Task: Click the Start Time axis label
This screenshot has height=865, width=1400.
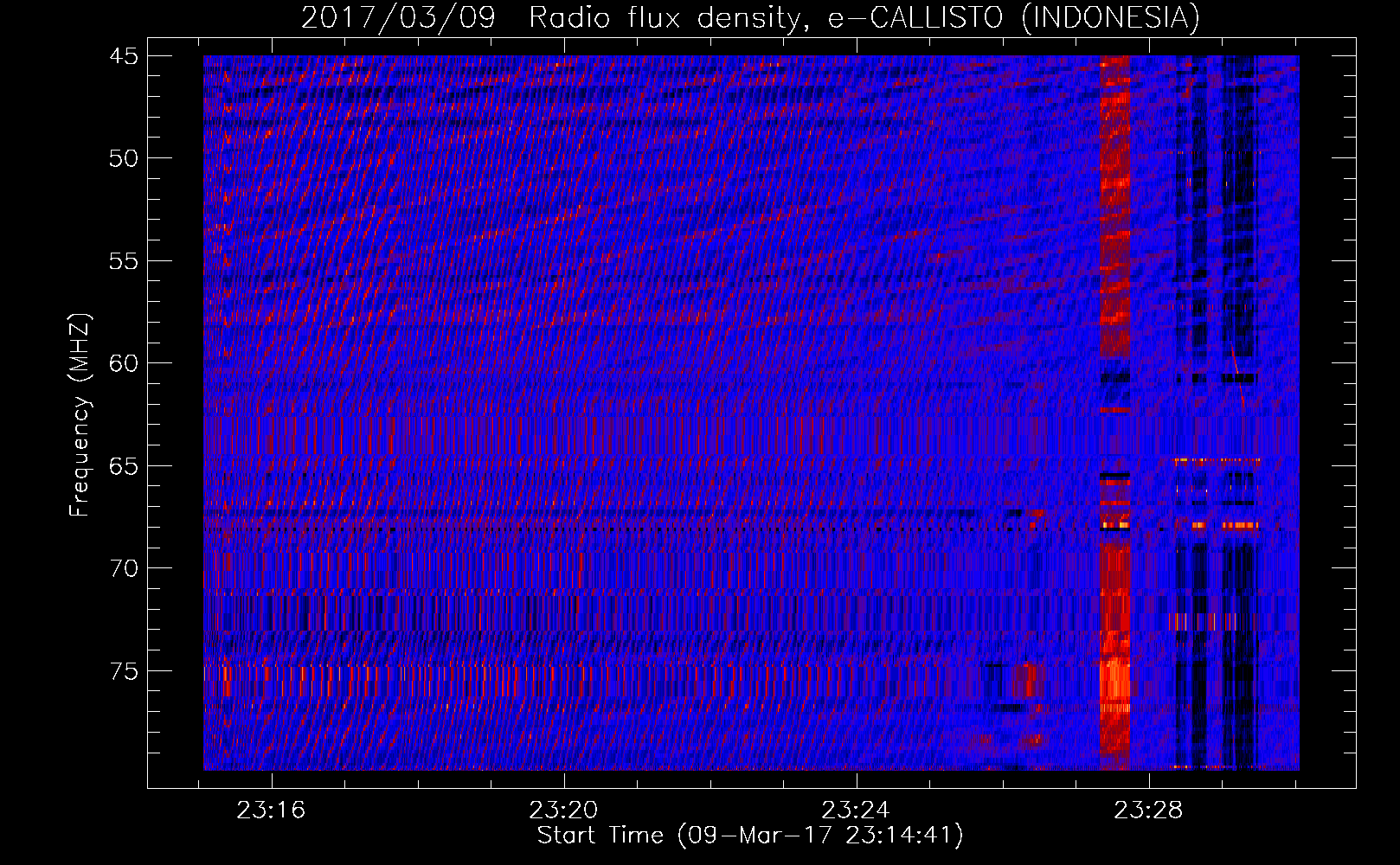Action: click(x=749, y=836)
